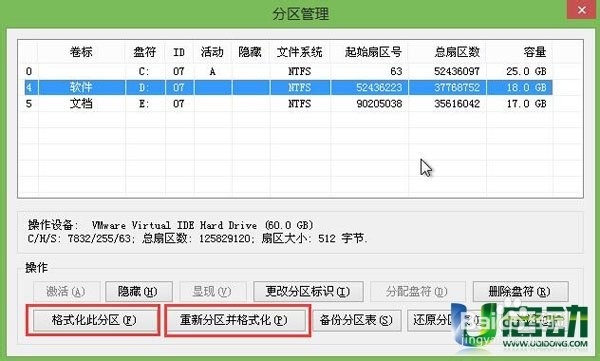Click the 格式化此分区(F) button
The width and height of the screenshot is (600, 361).
[x=94, y=320]
